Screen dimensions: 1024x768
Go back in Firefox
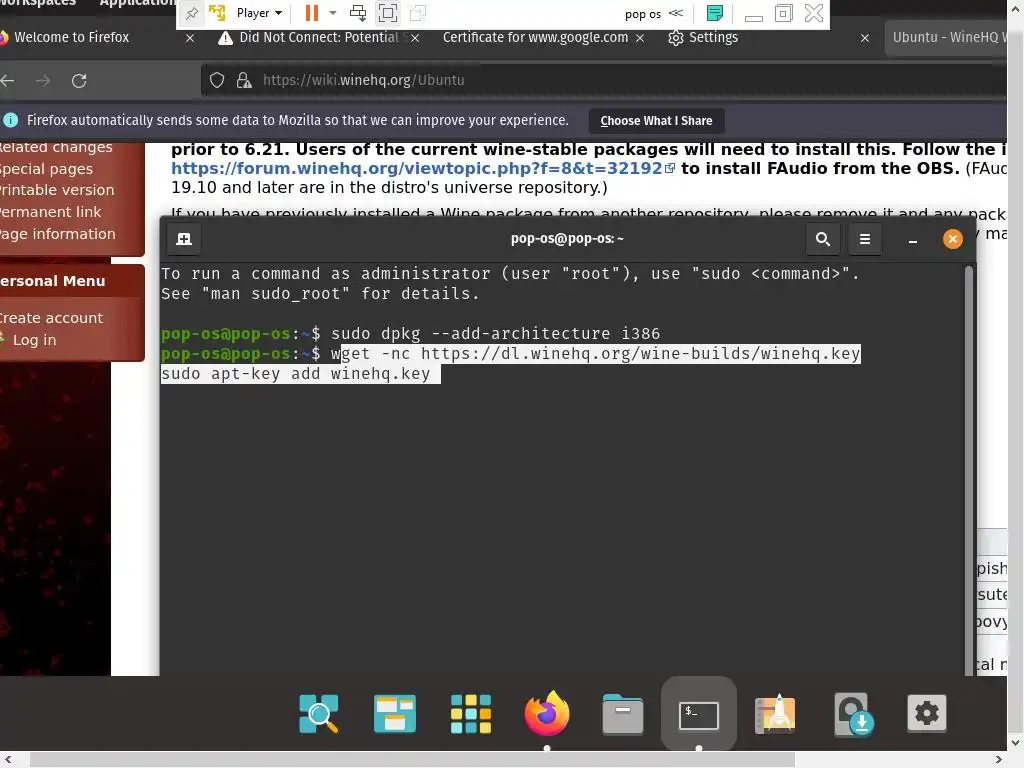pos(8,80)
